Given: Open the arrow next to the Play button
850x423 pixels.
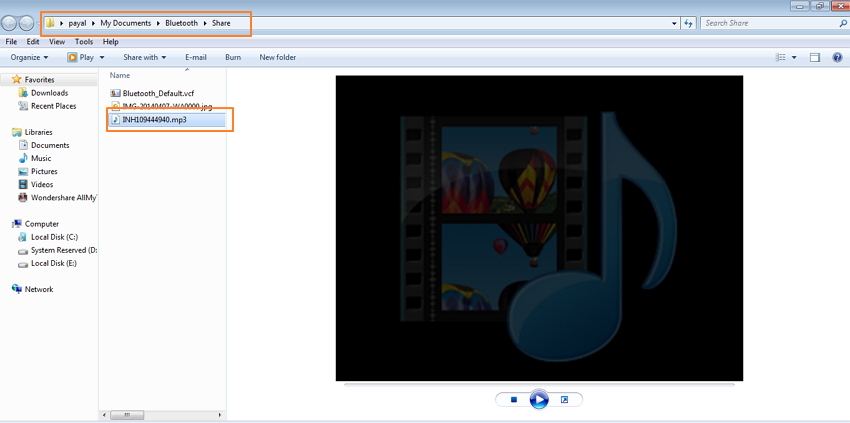Looking at the screenshot, I should [x=103, y=57].
